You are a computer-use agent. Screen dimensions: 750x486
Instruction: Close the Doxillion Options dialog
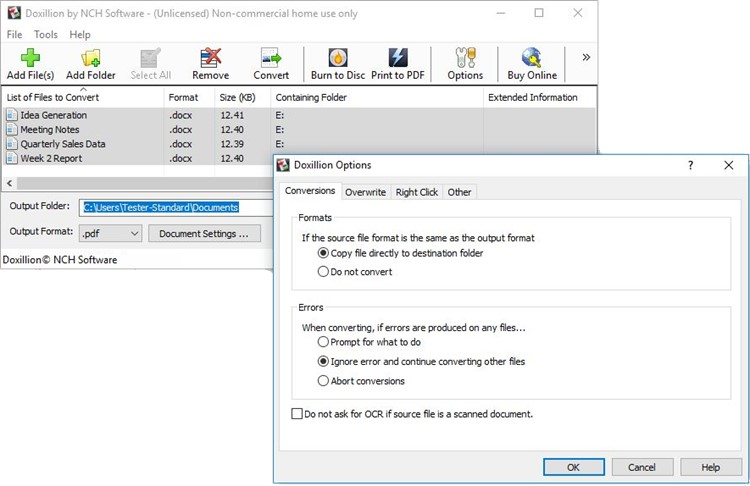pyautogui.click(x=728, y=165)
